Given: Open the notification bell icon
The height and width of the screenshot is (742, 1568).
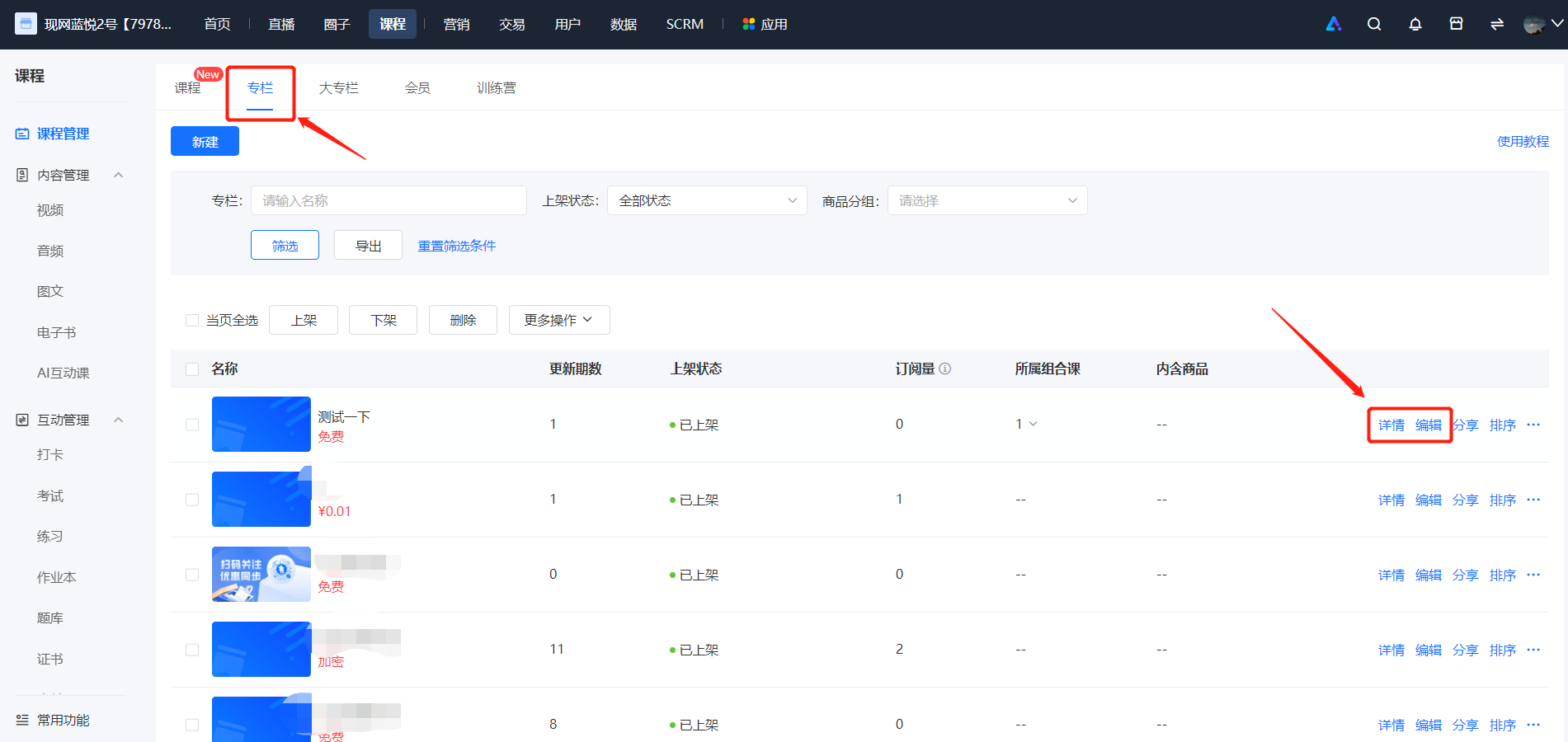Looking at the screenshot, I should point(1415,24).
